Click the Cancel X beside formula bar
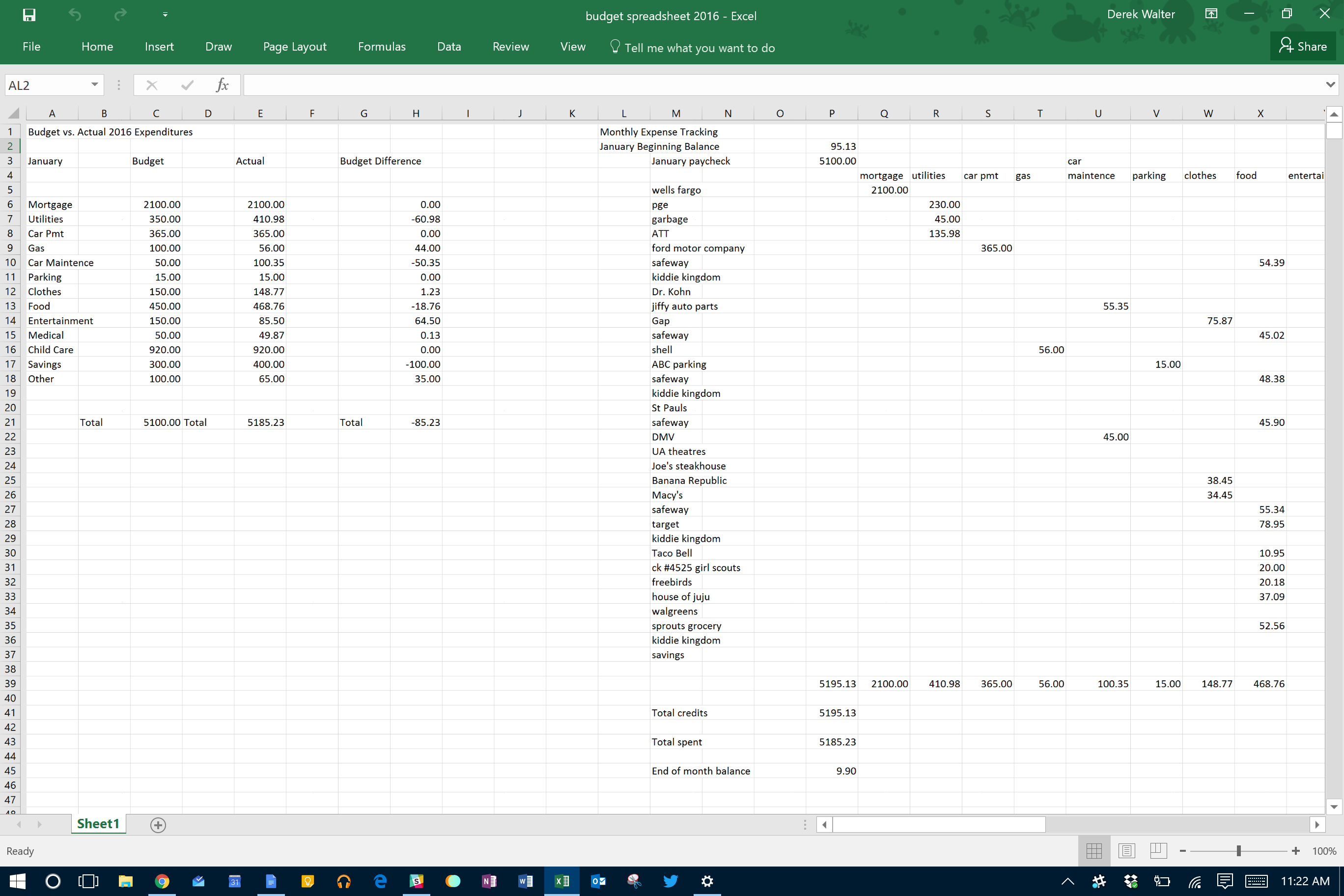This screenshot has height=896, width=1344. 151,84
